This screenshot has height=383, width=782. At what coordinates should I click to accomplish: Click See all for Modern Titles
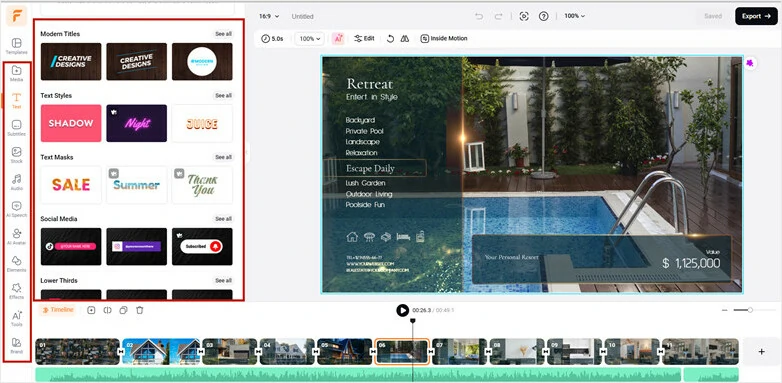click(223, 34)
